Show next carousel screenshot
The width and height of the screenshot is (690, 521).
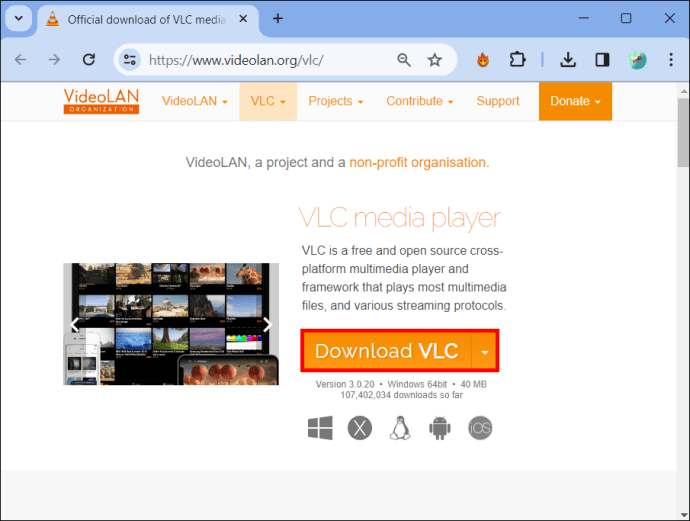click(267, 325)
